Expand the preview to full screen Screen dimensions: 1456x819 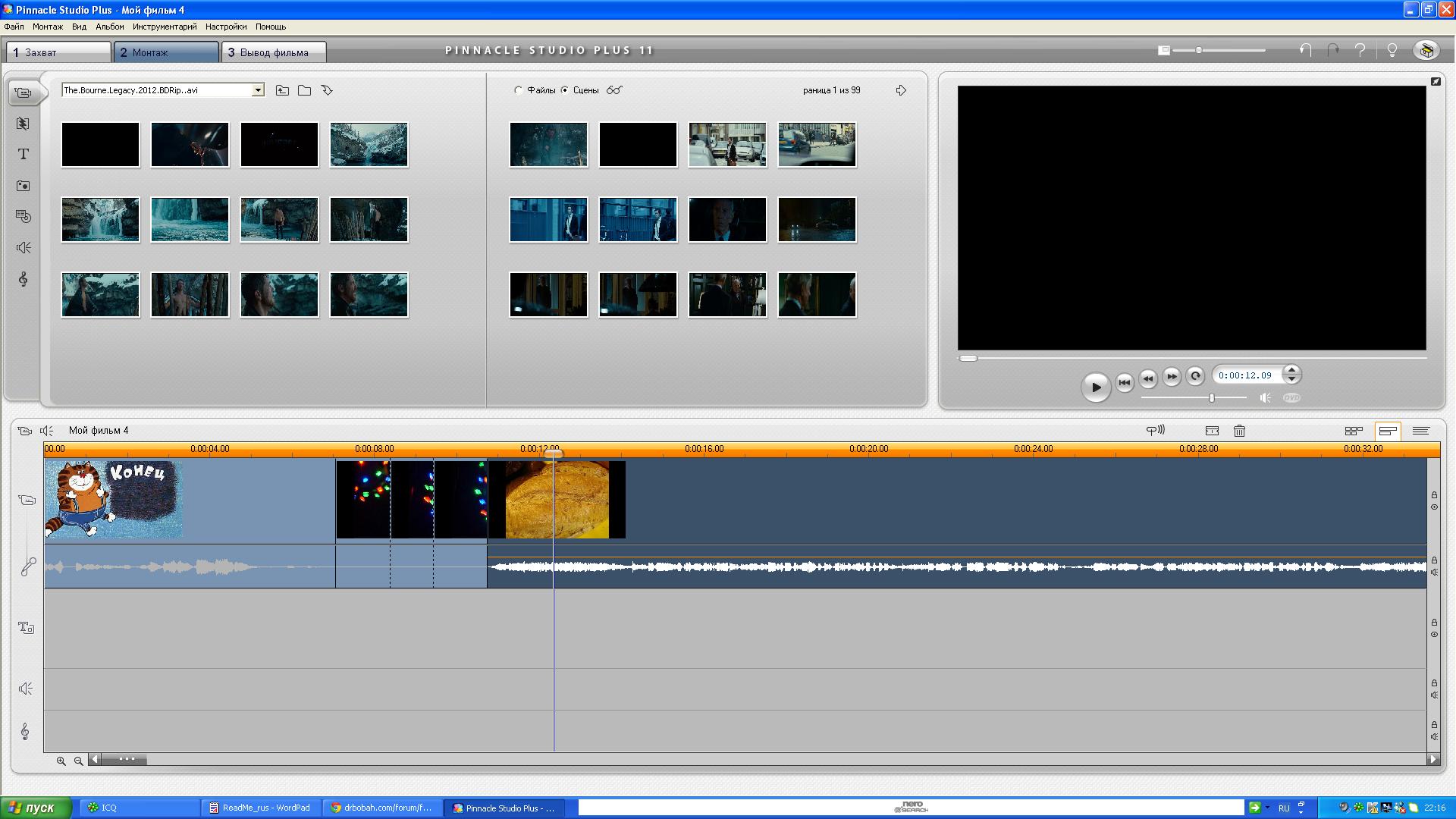pyautogui.click(x=1436, y=81)
